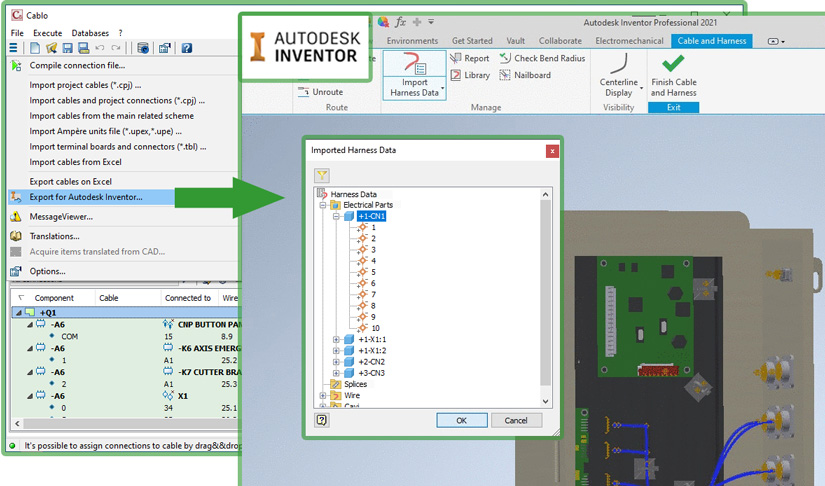Click the harness tree scrollbar down arrow

click(x=545, y=401)
